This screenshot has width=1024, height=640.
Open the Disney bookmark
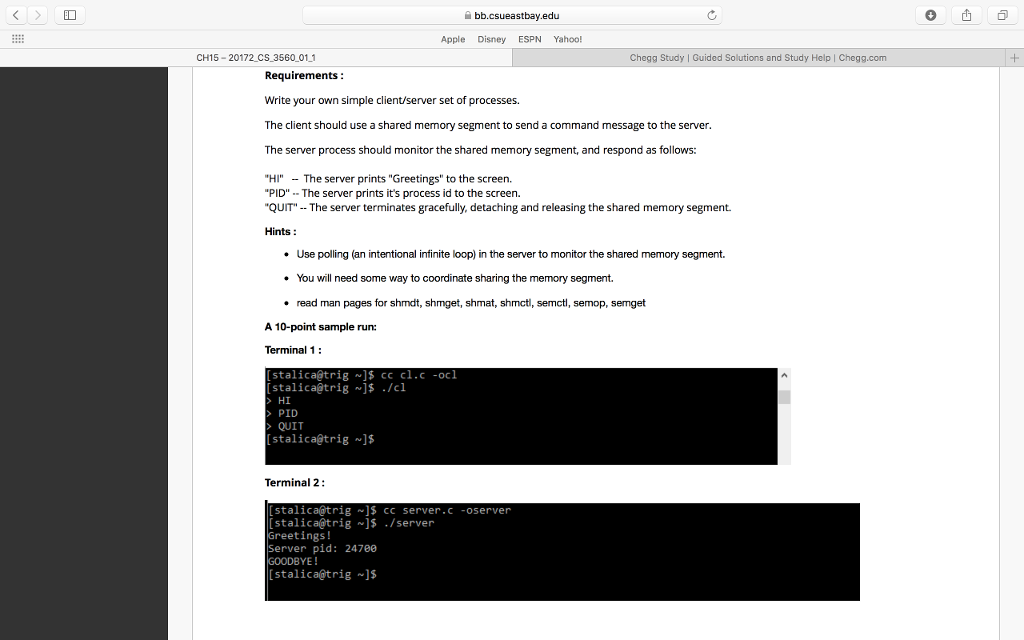[491, 39]
